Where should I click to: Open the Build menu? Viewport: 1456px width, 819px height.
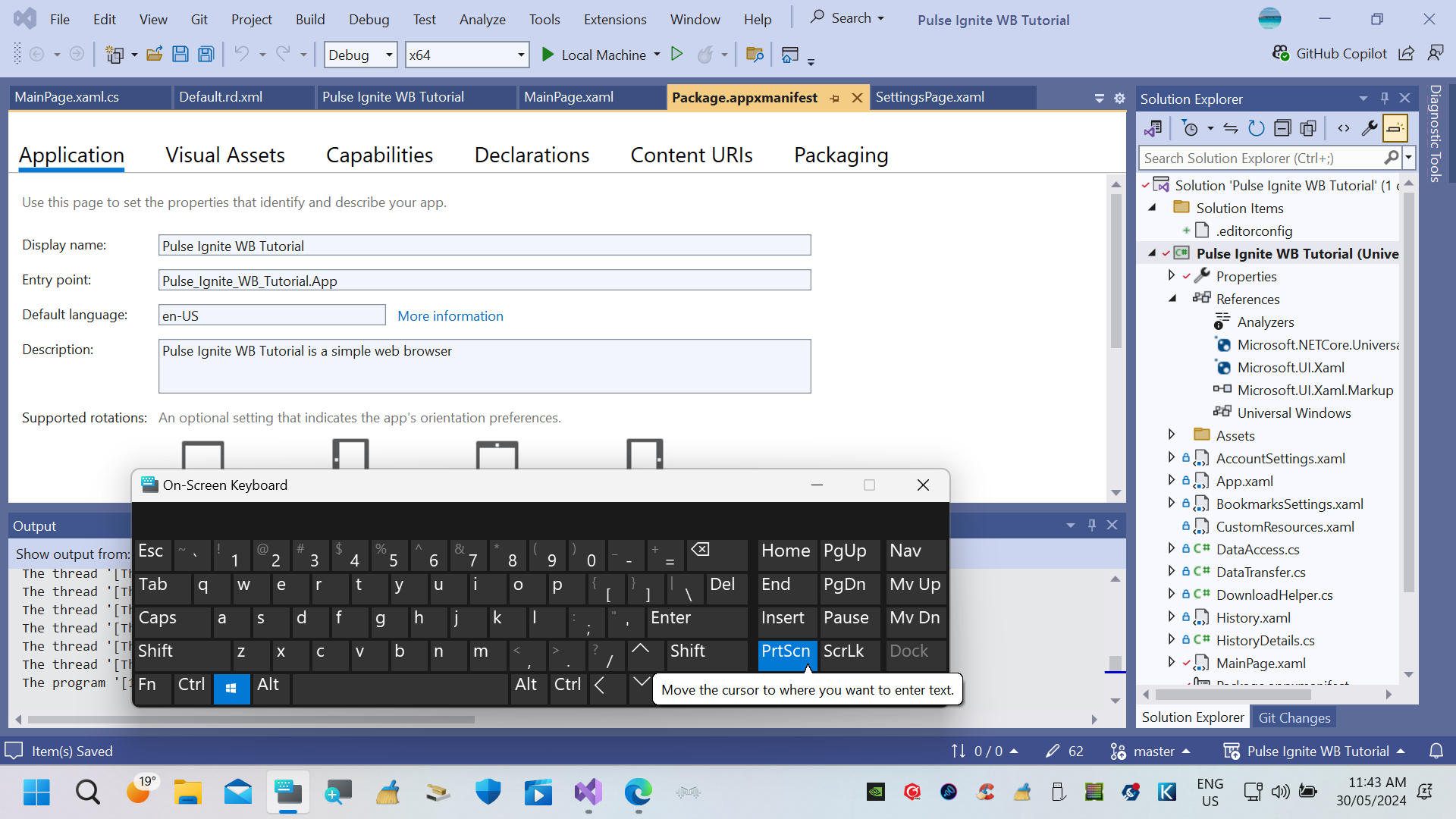point(309,19)
